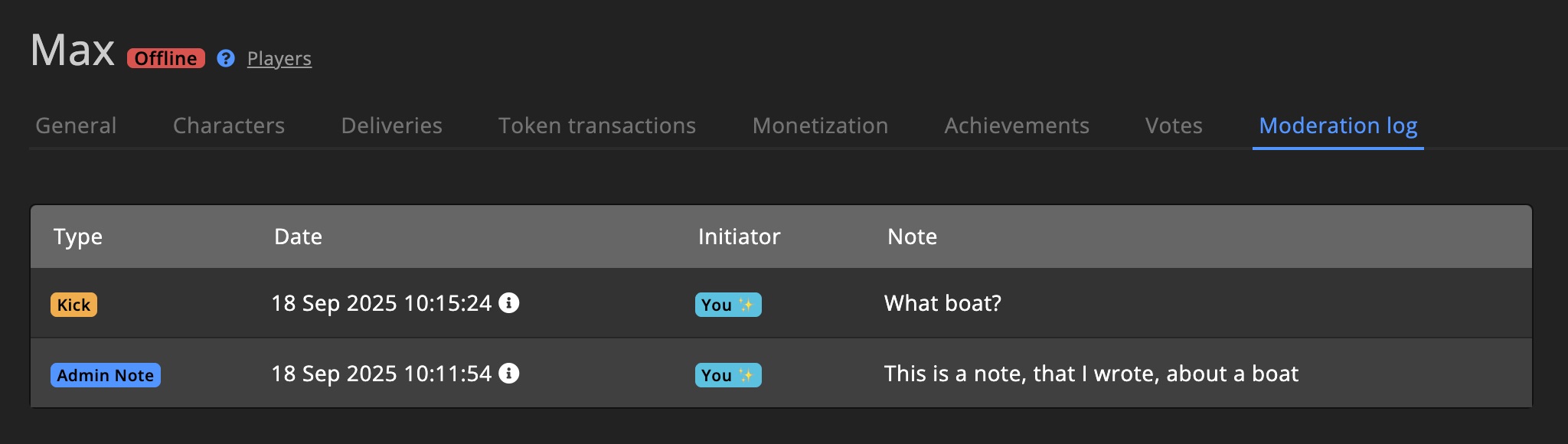Image resolution: width=1568 pixels, height=444 pixels.
Task: Click info icon beside 10:11:54 date
Action: coord(509,374)
